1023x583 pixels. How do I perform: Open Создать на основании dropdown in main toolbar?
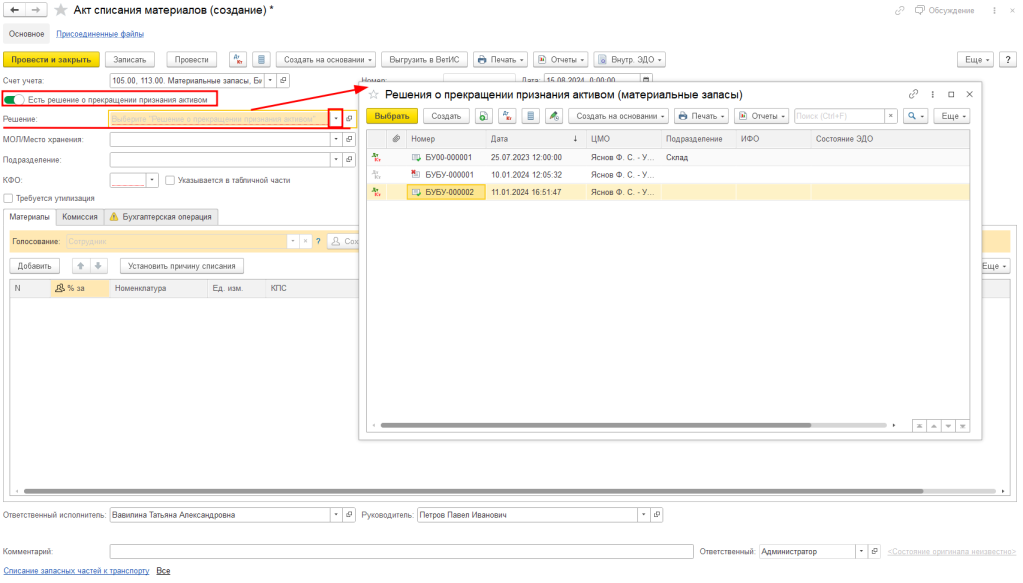pos(325,59)
